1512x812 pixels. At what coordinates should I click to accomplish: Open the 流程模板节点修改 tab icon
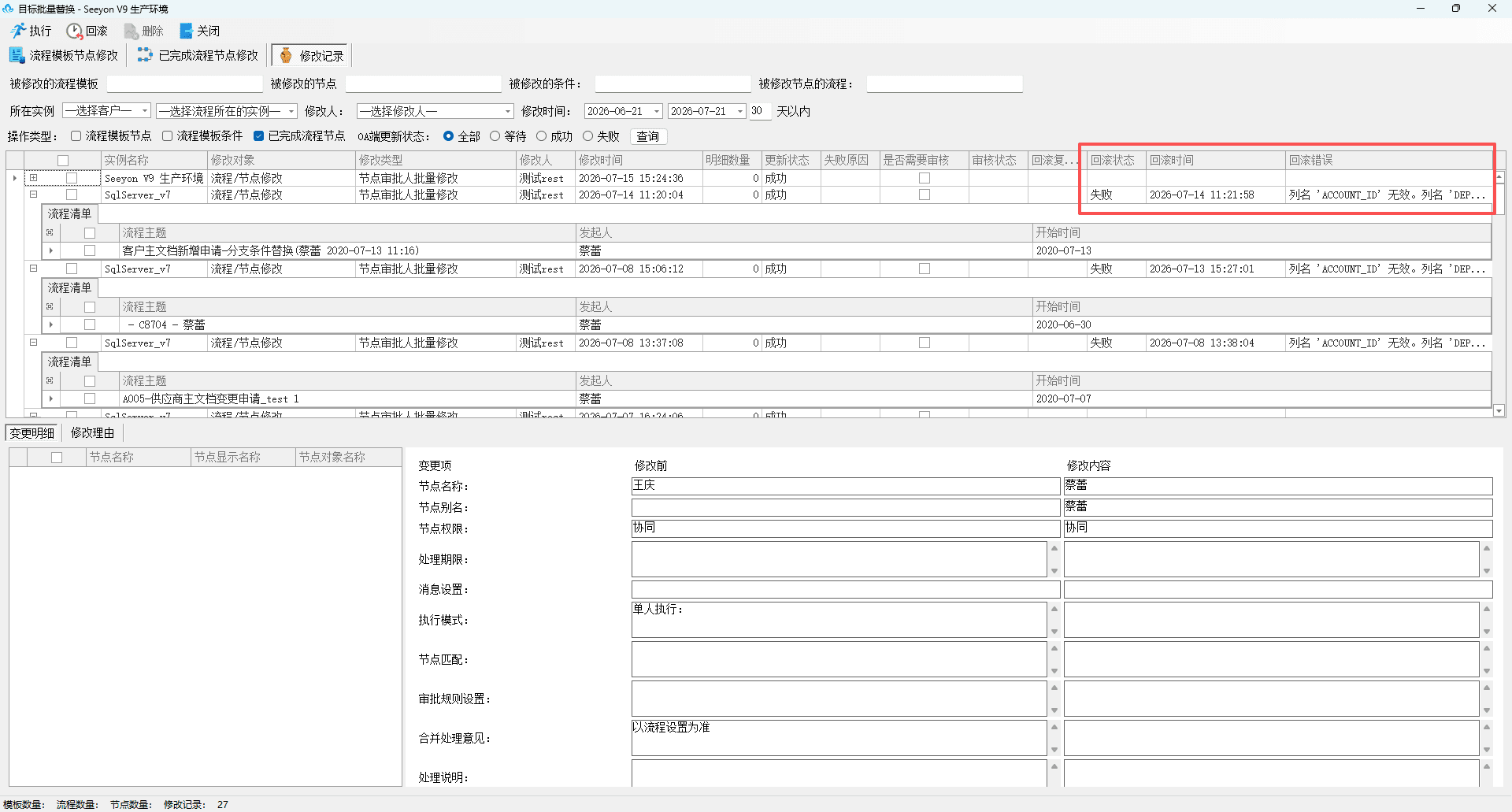17,55
